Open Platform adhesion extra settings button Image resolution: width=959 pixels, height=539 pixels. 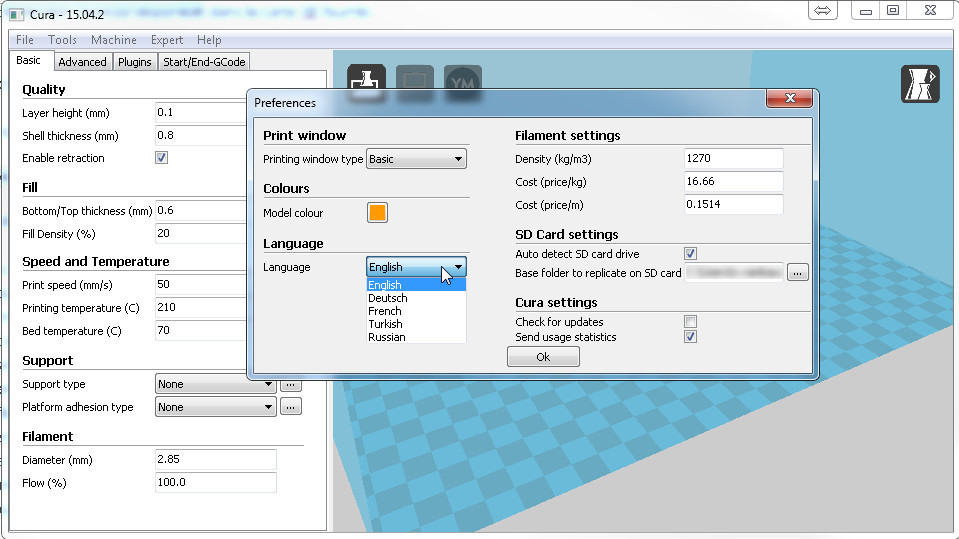tap(291, 407)
